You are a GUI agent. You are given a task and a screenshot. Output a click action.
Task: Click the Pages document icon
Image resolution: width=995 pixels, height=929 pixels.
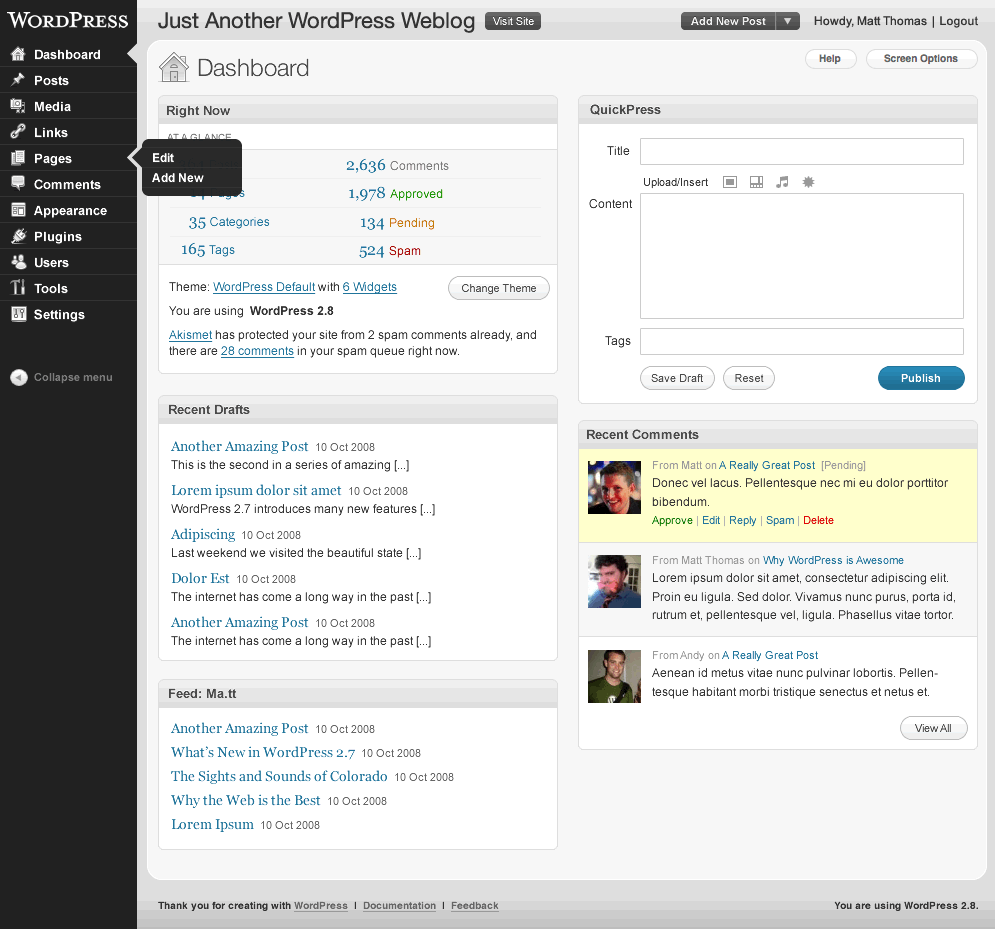pos(18,158)
